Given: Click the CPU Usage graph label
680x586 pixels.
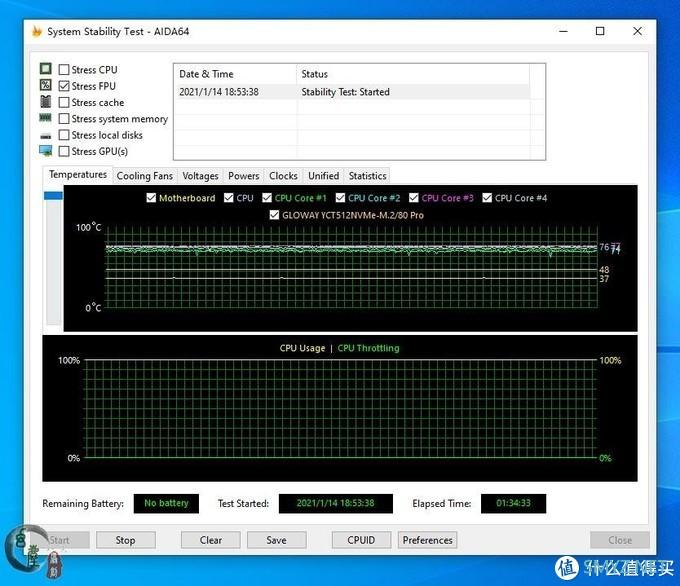Looking at the screenshot, I should (x=302, y=348).
